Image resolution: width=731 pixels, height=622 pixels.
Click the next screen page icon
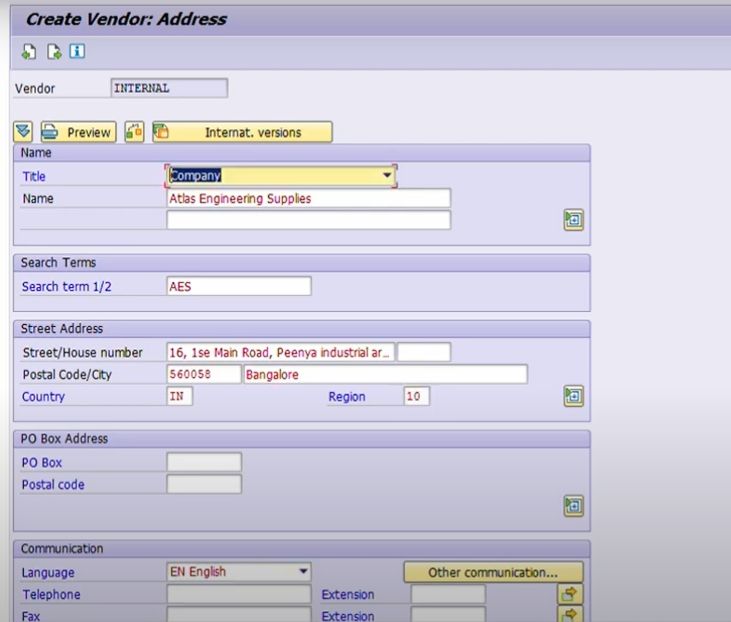[54, 52]
